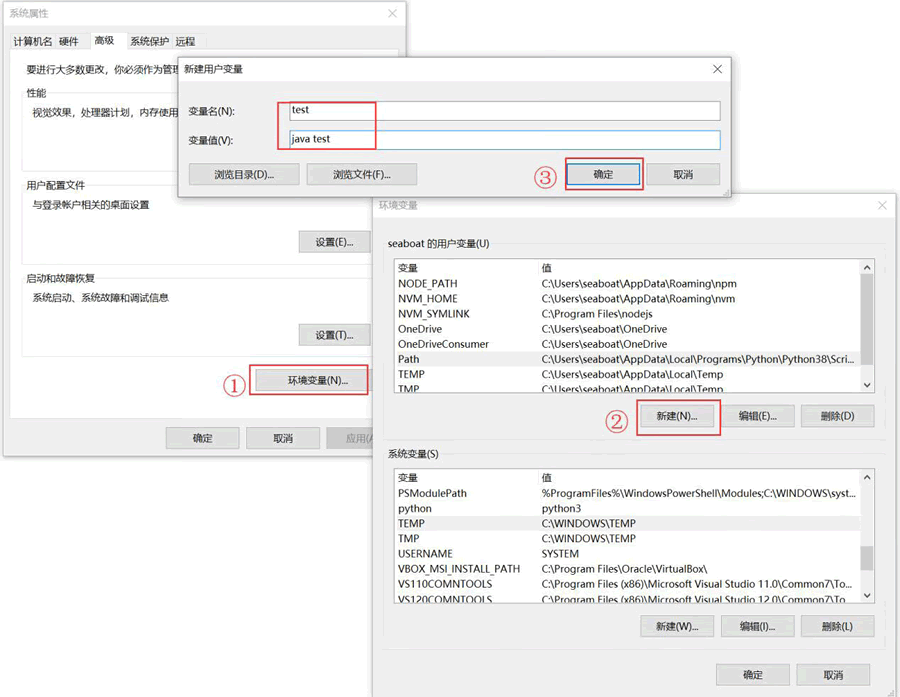
Task: Click the 环境变量(N)... button
Action: coord(318,381)
